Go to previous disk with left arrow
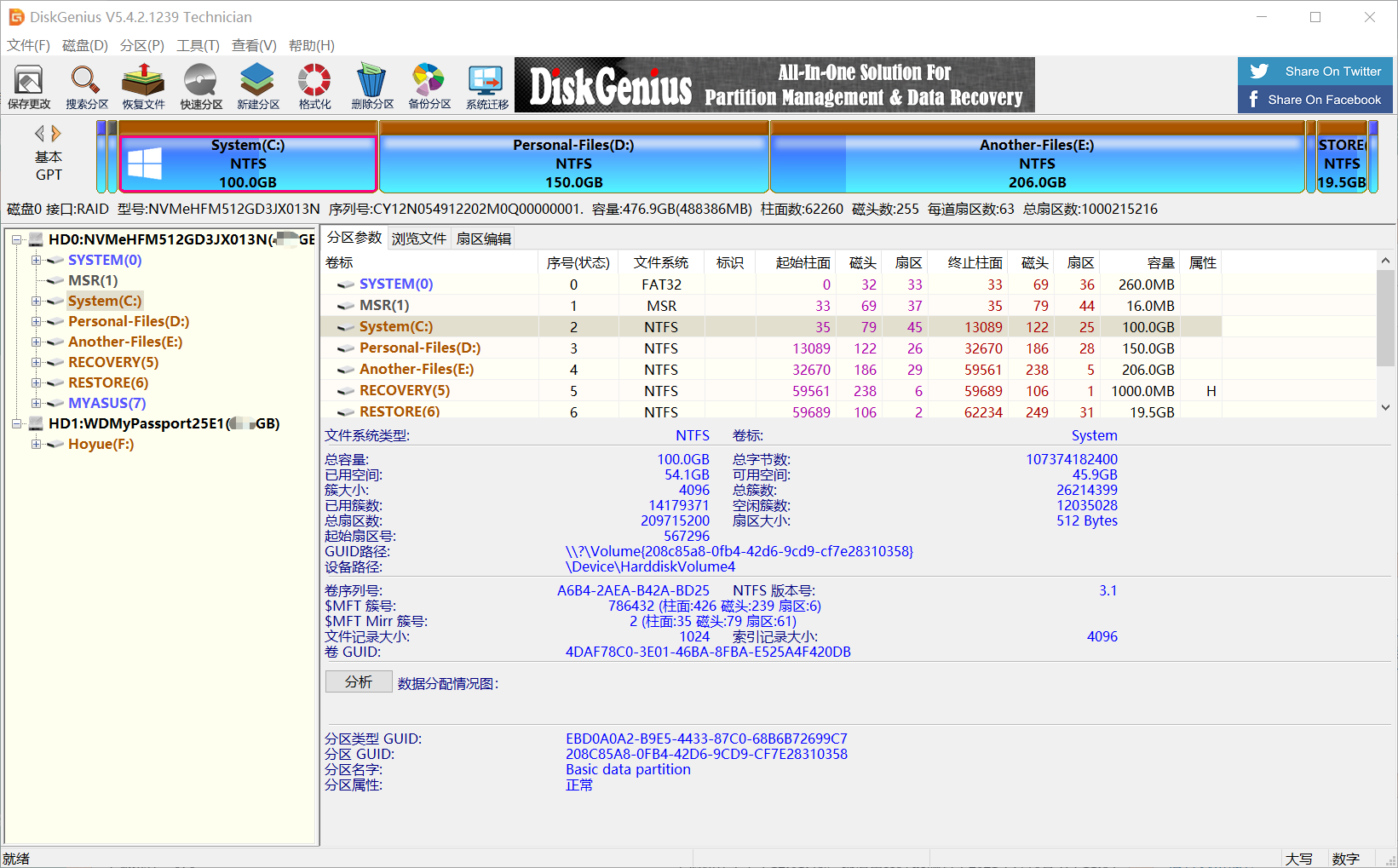The width and height of the screenshot is (1398, 868). click(39, 134)
